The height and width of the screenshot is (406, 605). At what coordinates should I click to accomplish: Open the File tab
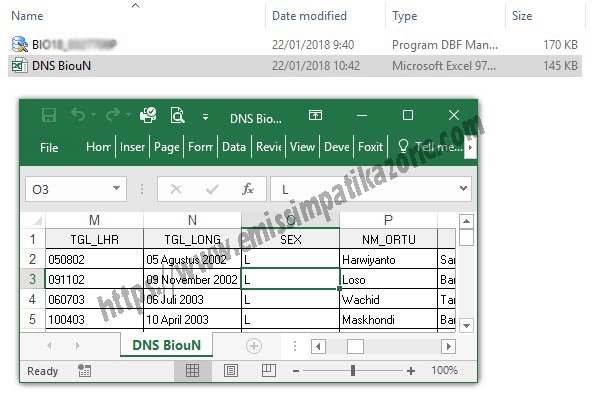(49, 147)
